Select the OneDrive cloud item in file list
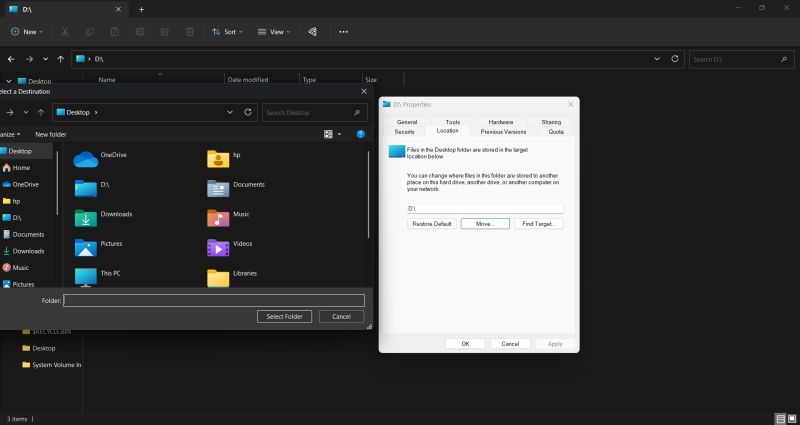This screenshot has width=800, height=425. click(x=100, y=159)
